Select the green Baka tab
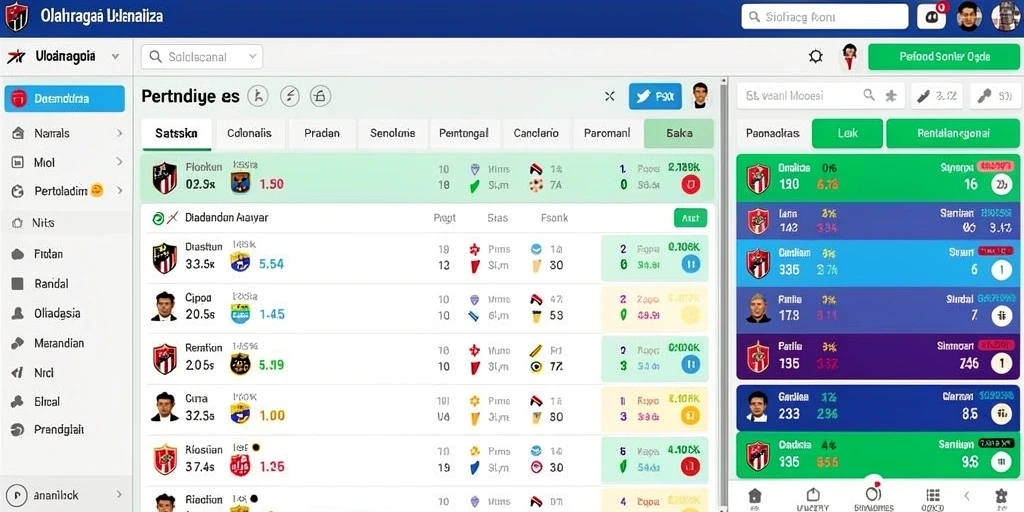The width and height of the screenshot is (1024, 512). coord(679,133)
